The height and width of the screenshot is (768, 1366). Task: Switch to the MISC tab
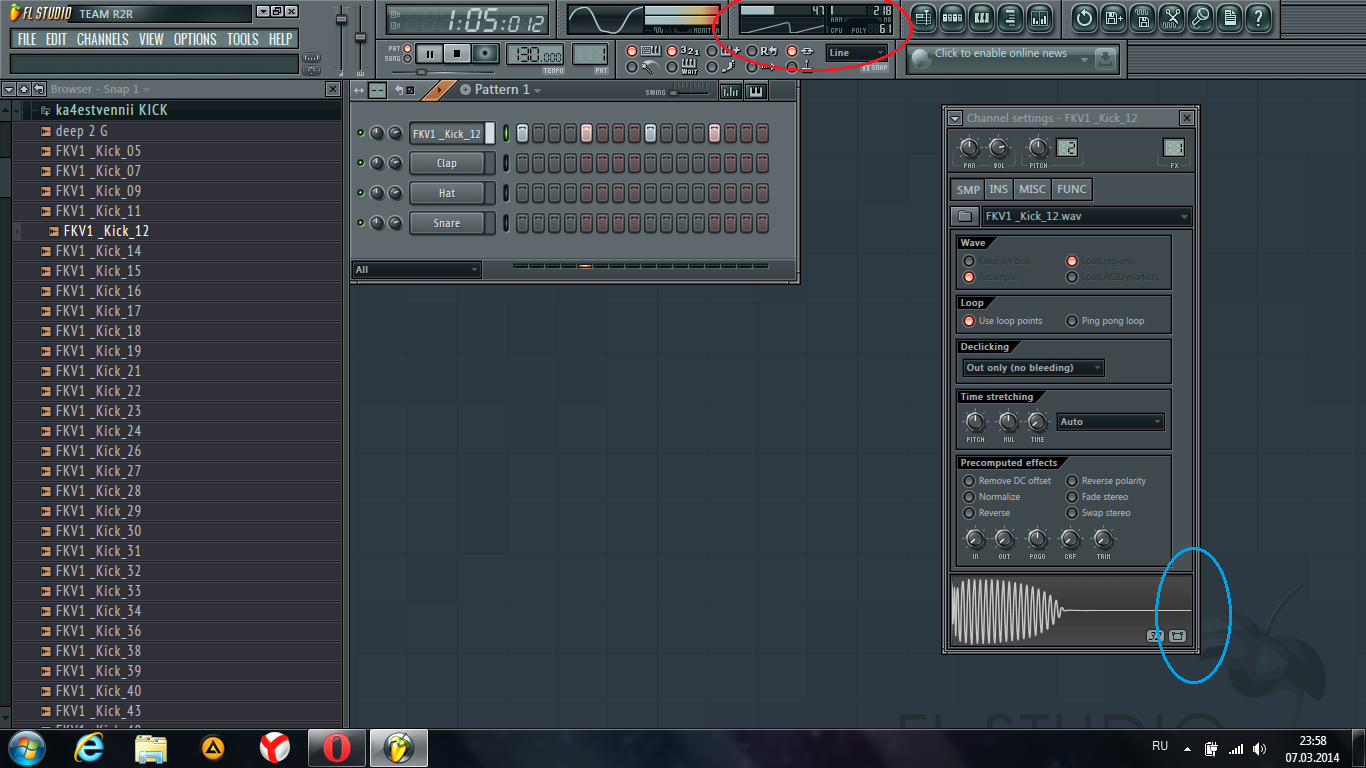1032,189
